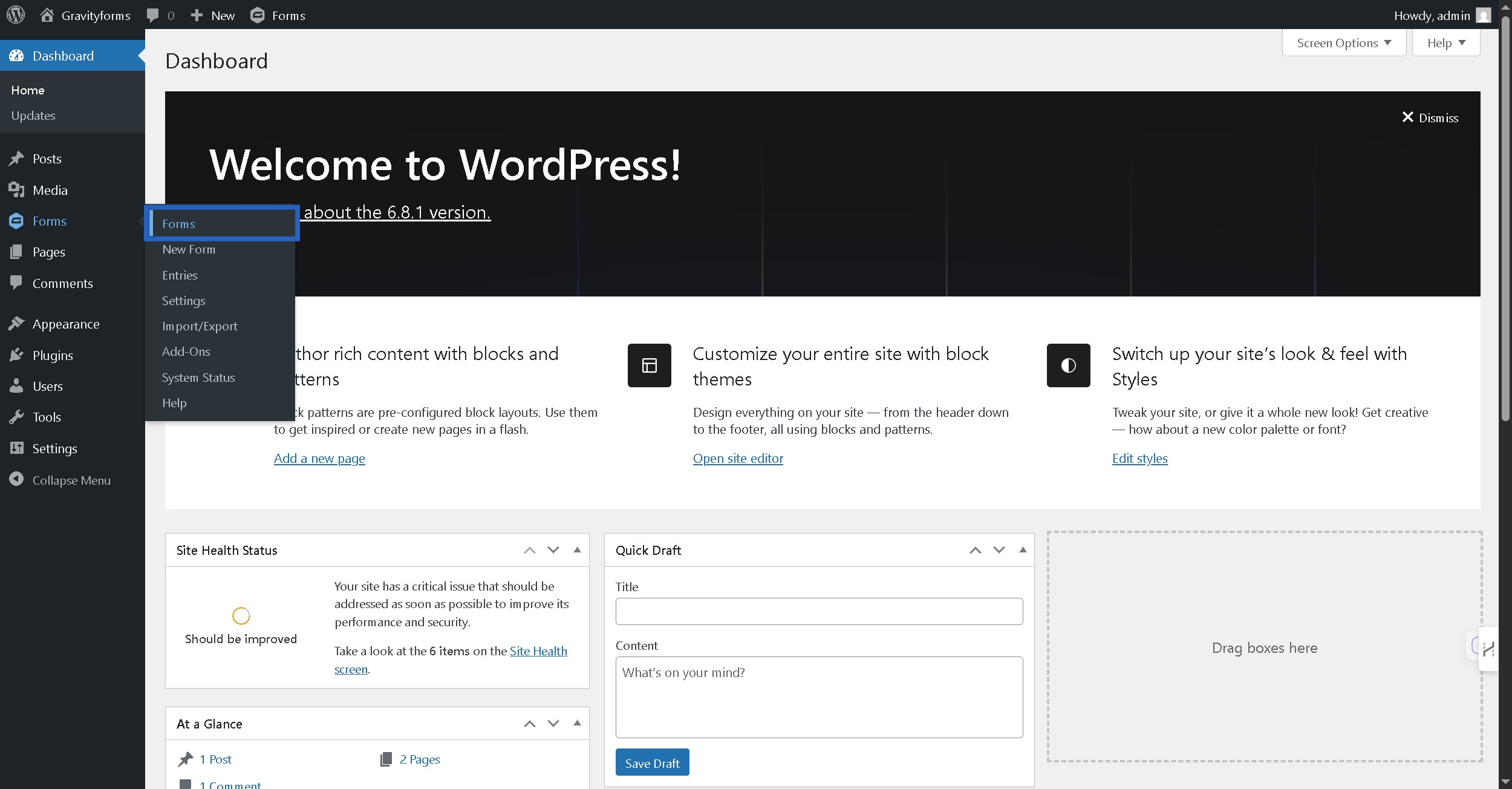This screenshot has width=1512, height=789.
Task: Open the Add a new page link
Action: click(x=319, y=459)
